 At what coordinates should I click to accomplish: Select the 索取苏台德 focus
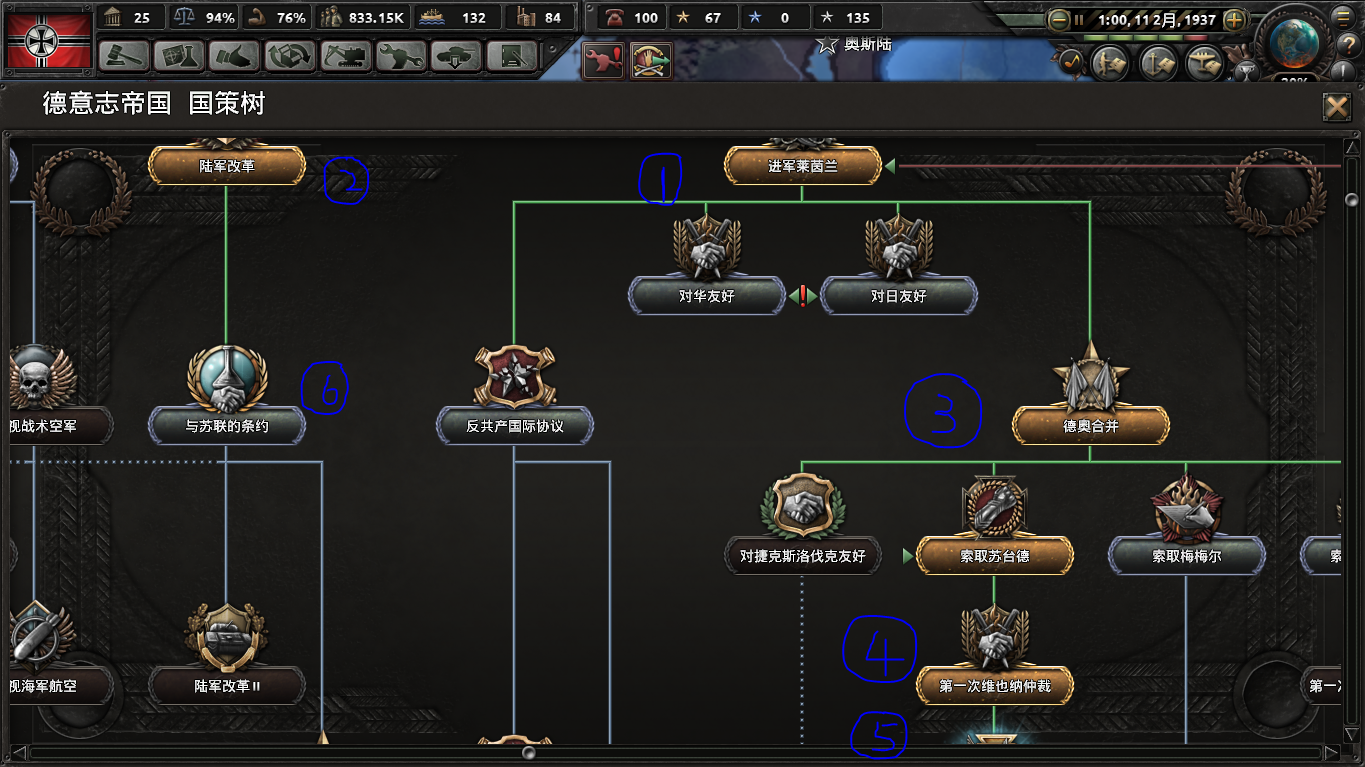coord(995,555)
